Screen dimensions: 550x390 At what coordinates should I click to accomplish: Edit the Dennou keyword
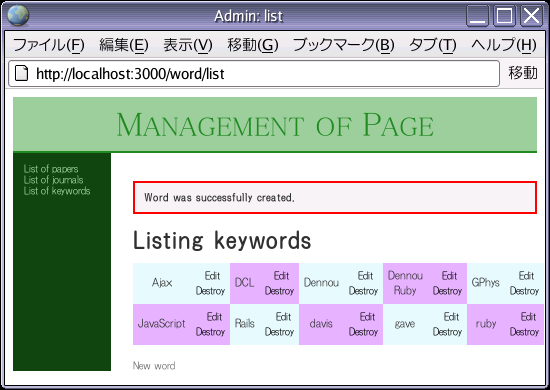click(365, 276)
